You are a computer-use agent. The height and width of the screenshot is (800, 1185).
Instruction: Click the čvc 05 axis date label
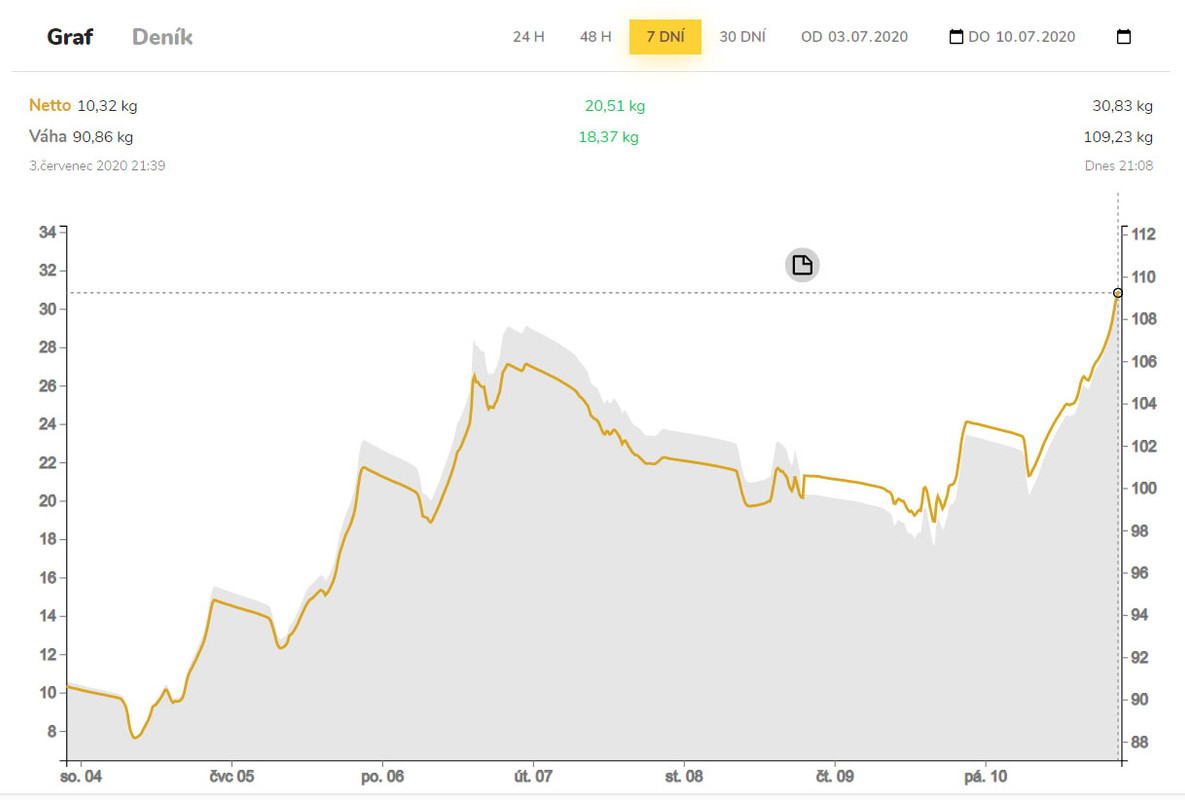point(232,777)
